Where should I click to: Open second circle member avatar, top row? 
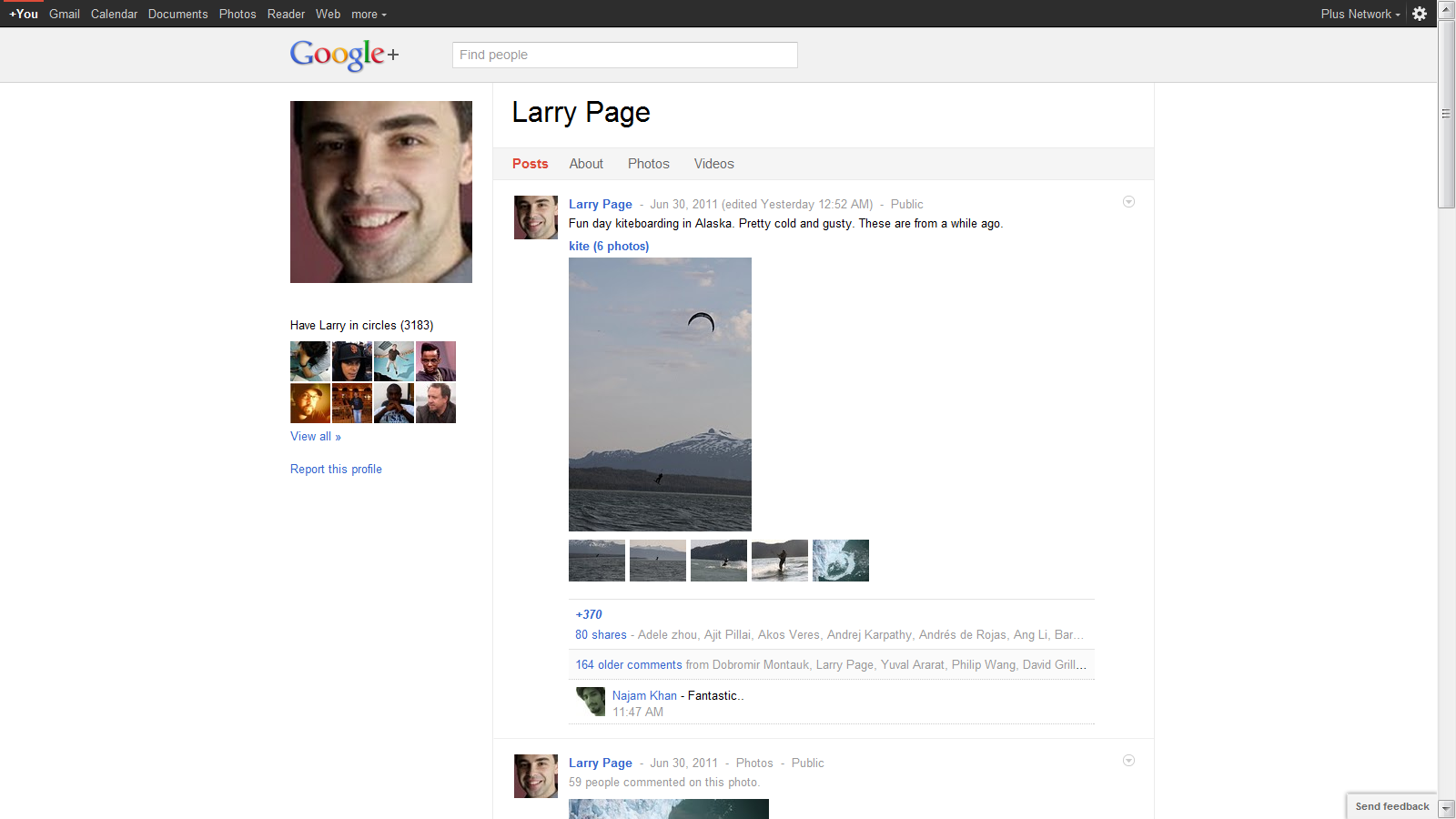coord(352,361)
